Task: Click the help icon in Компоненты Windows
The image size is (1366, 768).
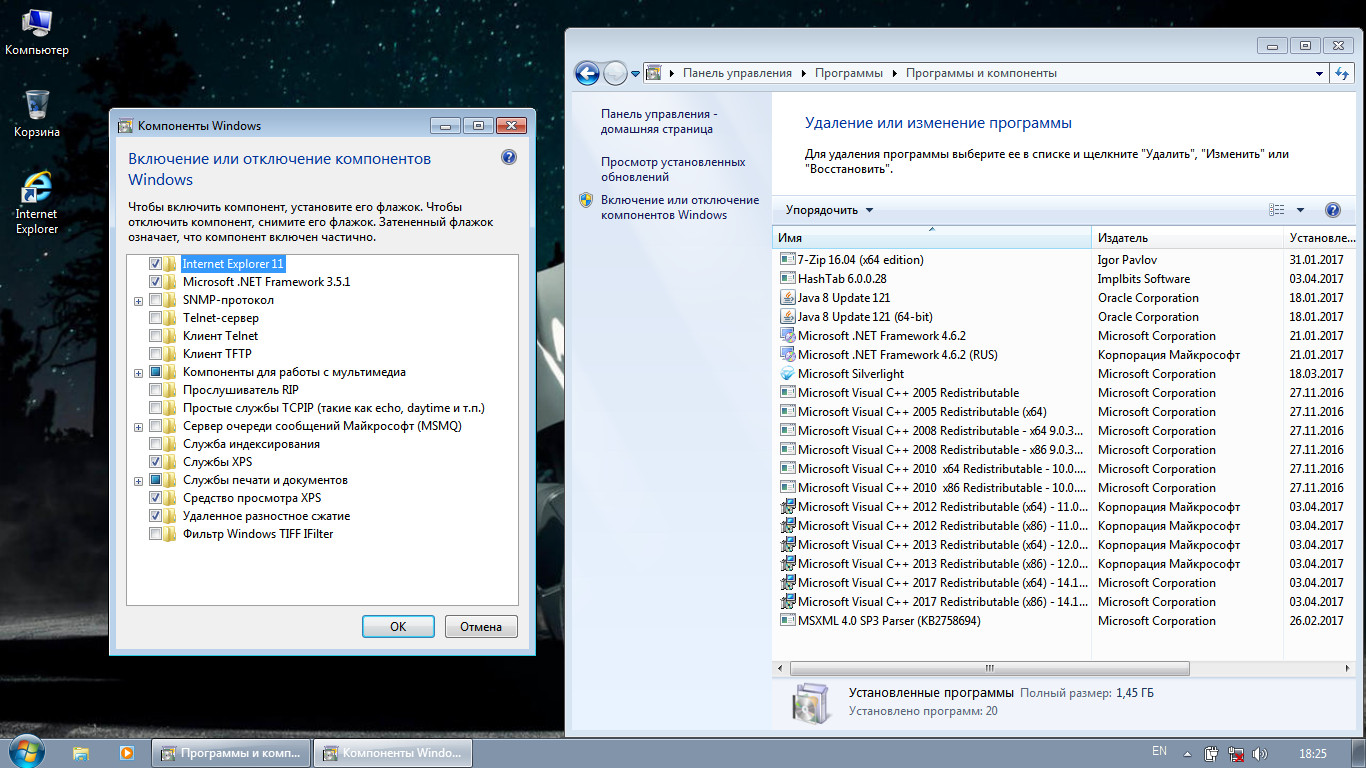Action: click(x=508, y=157)
